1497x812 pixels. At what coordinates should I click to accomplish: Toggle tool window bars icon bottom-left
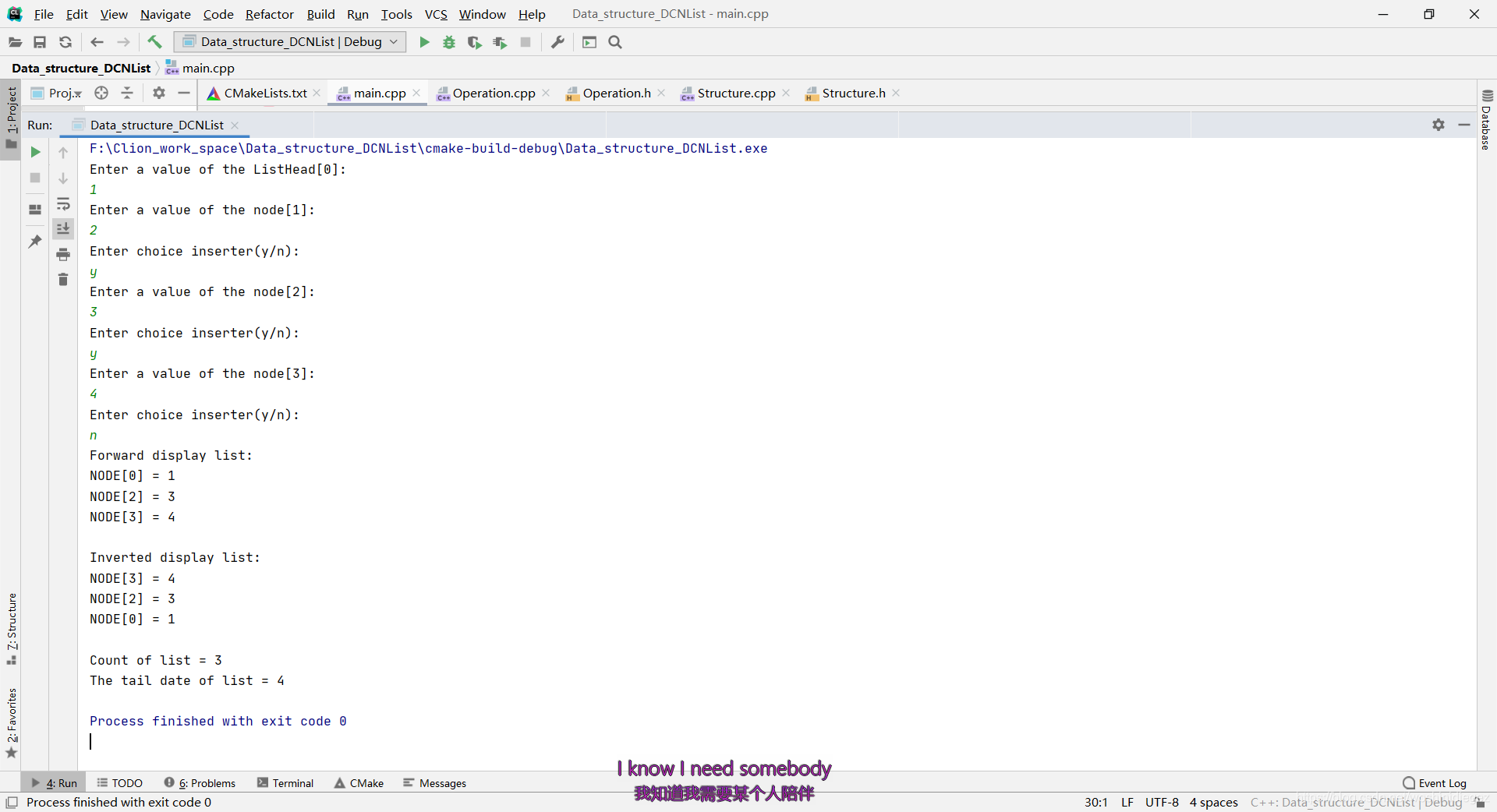pos(12,803)
